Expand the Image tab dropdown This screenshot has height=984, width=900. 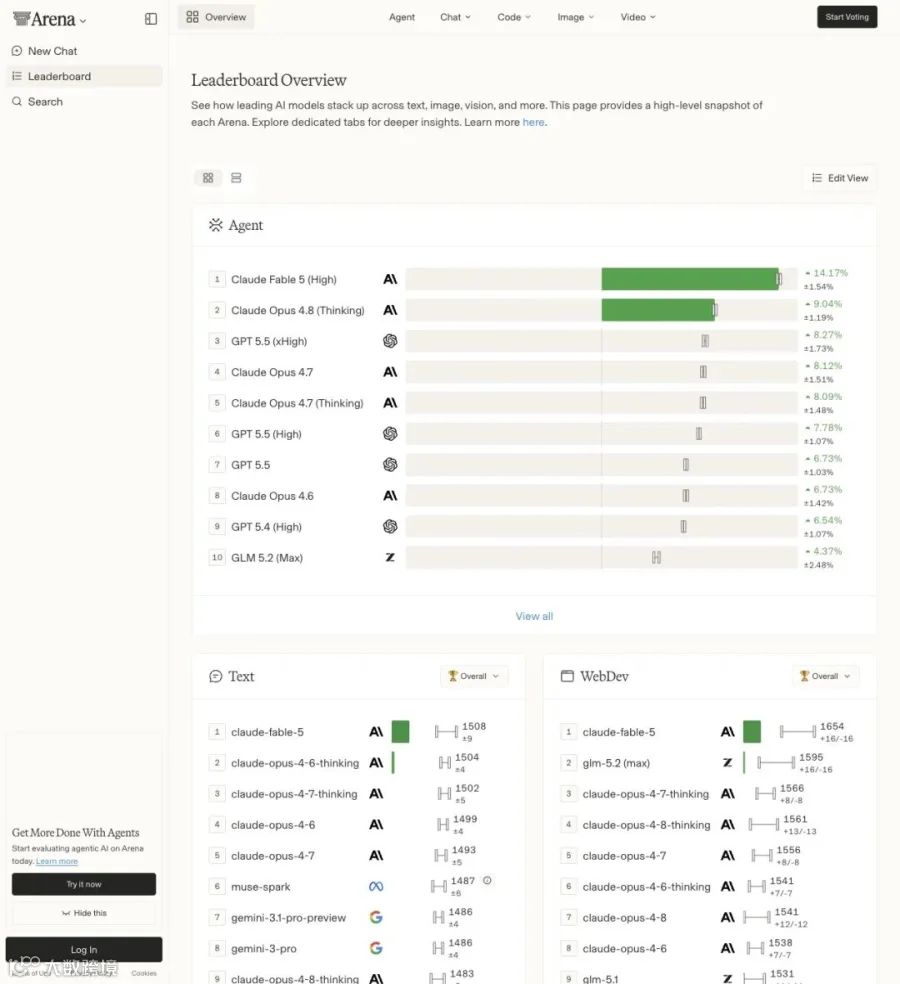coord(576,17)
